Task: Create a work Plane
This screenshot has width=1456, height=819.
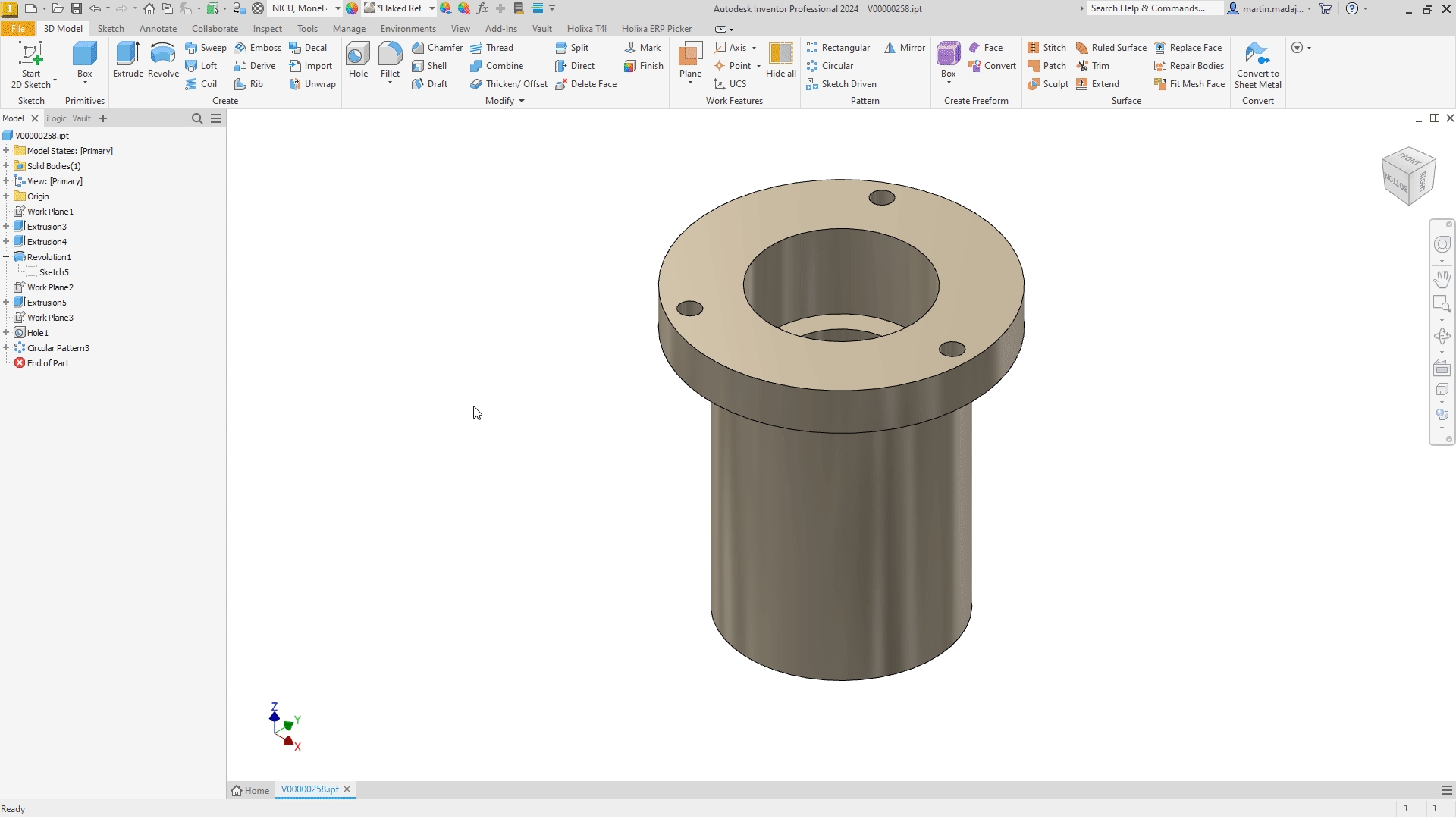Action: (690, 60)
